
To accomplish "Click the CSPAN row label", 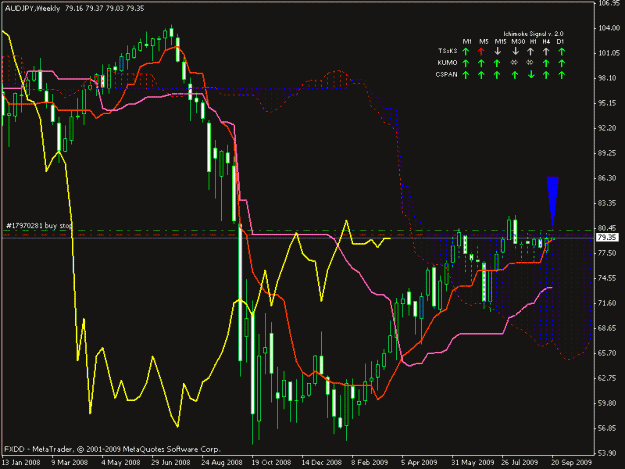I will coord(446,74).
